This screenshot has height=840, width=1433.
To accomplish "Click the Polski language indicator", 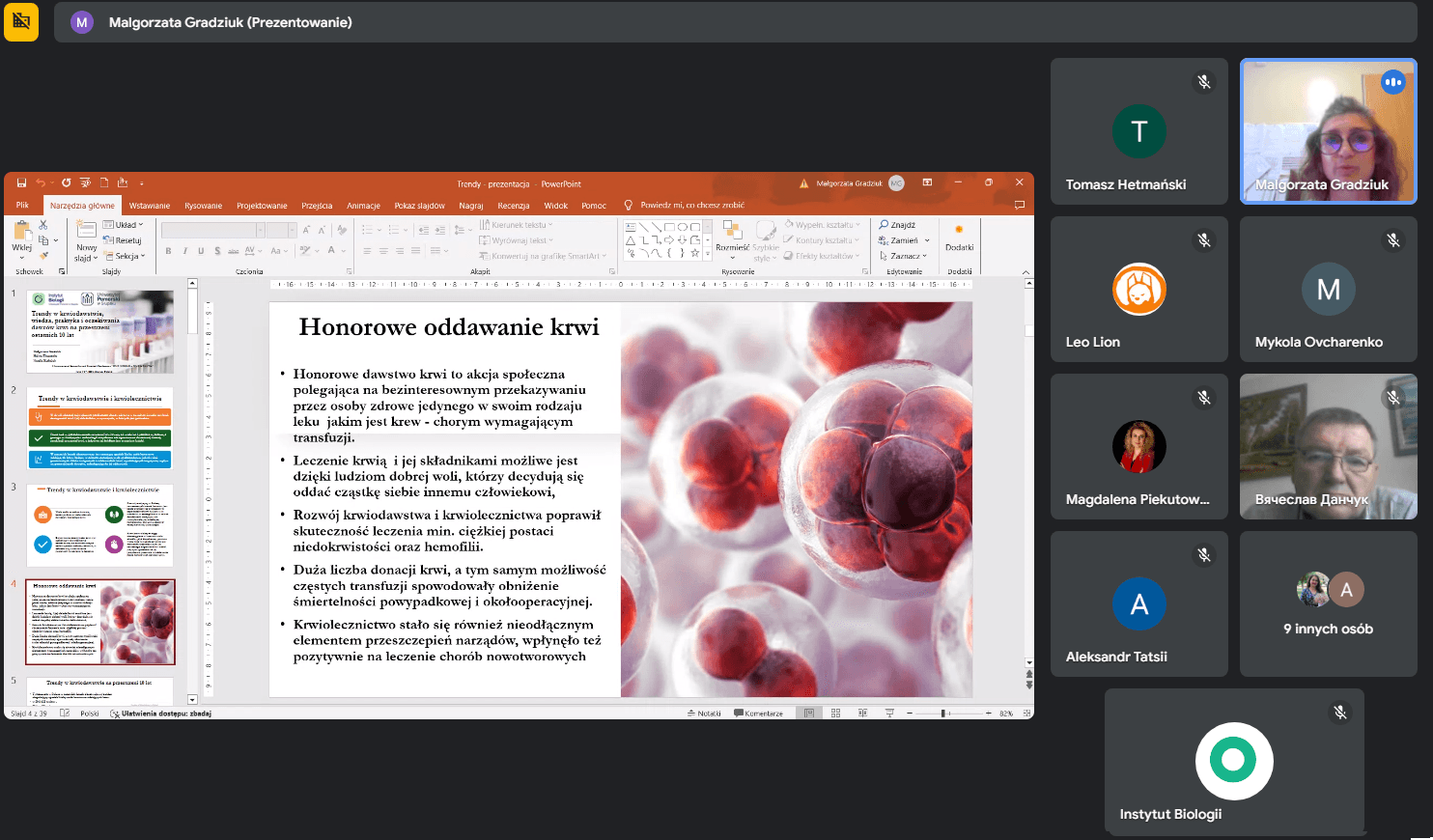I will point(90,714).
